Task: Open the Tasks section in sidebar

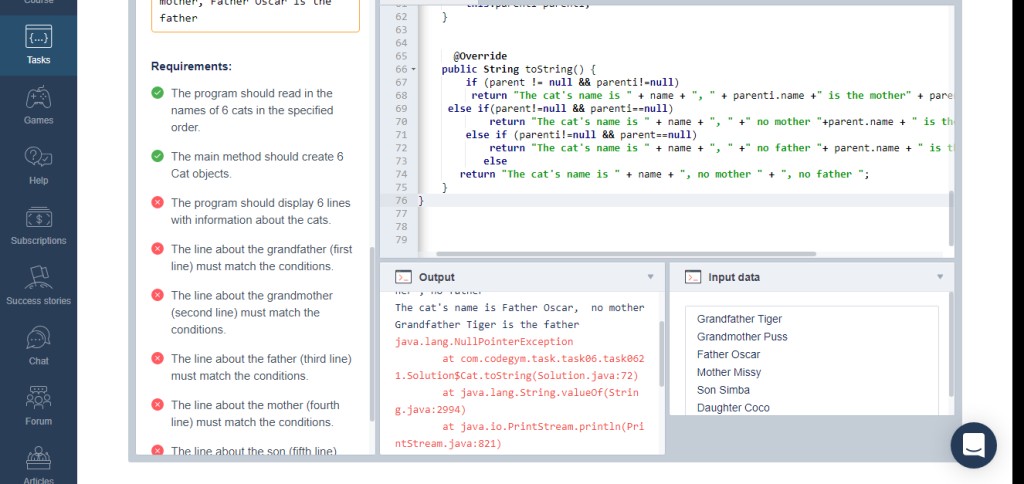Action: pos(38,45)
